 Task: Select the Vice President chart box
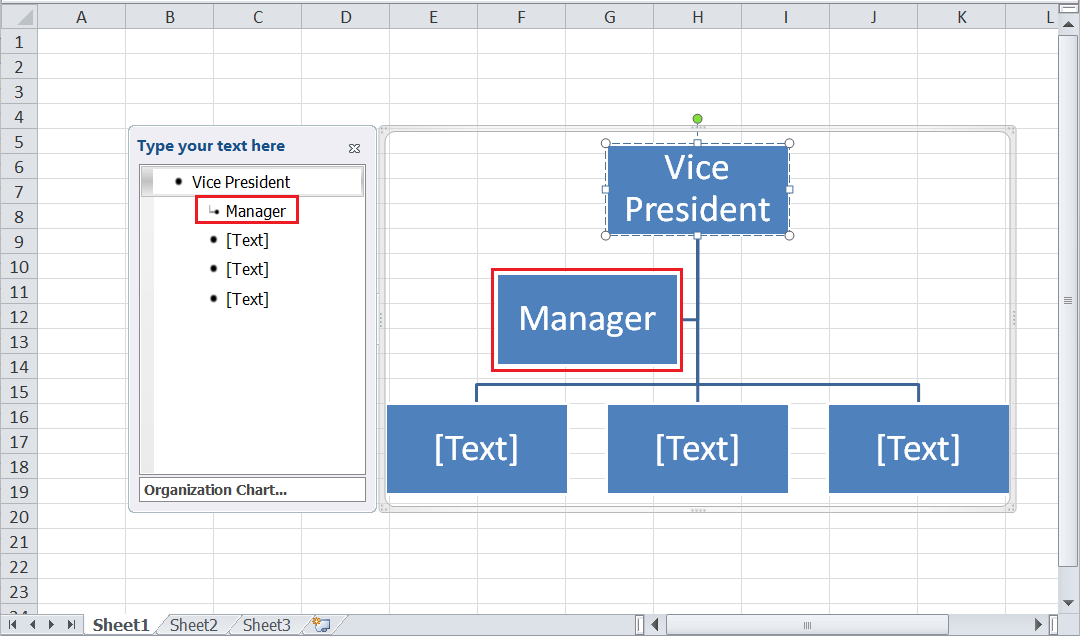[697, 189]
